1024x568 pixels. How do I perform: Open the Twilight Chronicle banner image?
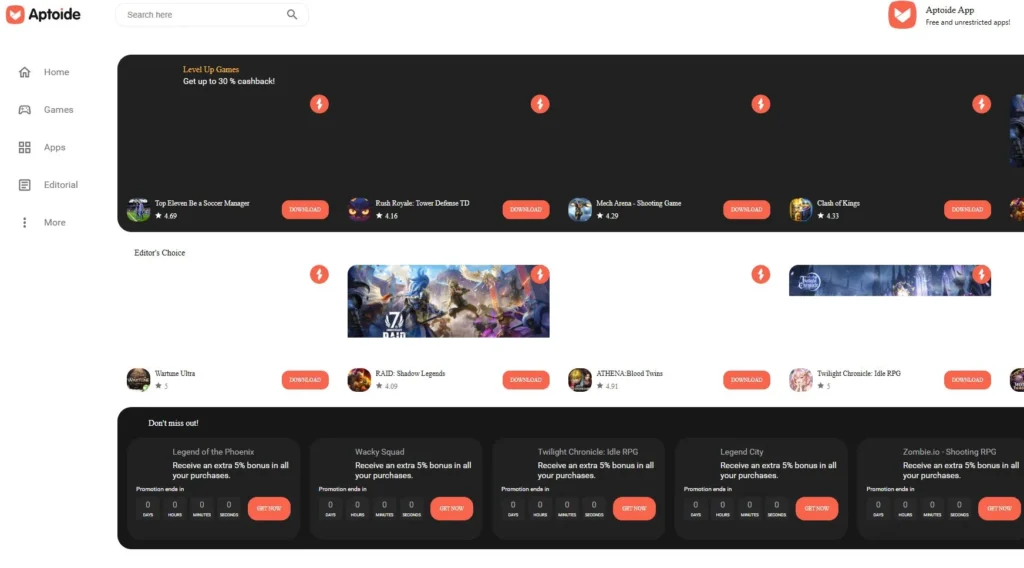890,281
